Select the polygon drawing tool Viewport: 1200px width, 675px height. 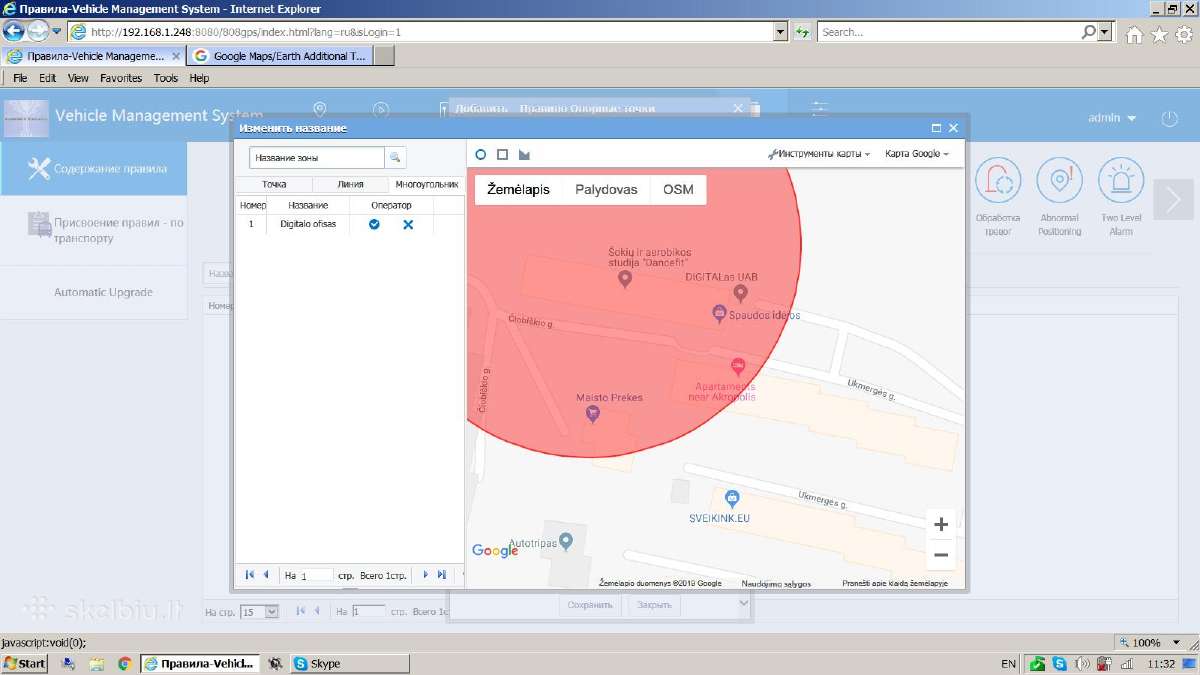(524, 155)
